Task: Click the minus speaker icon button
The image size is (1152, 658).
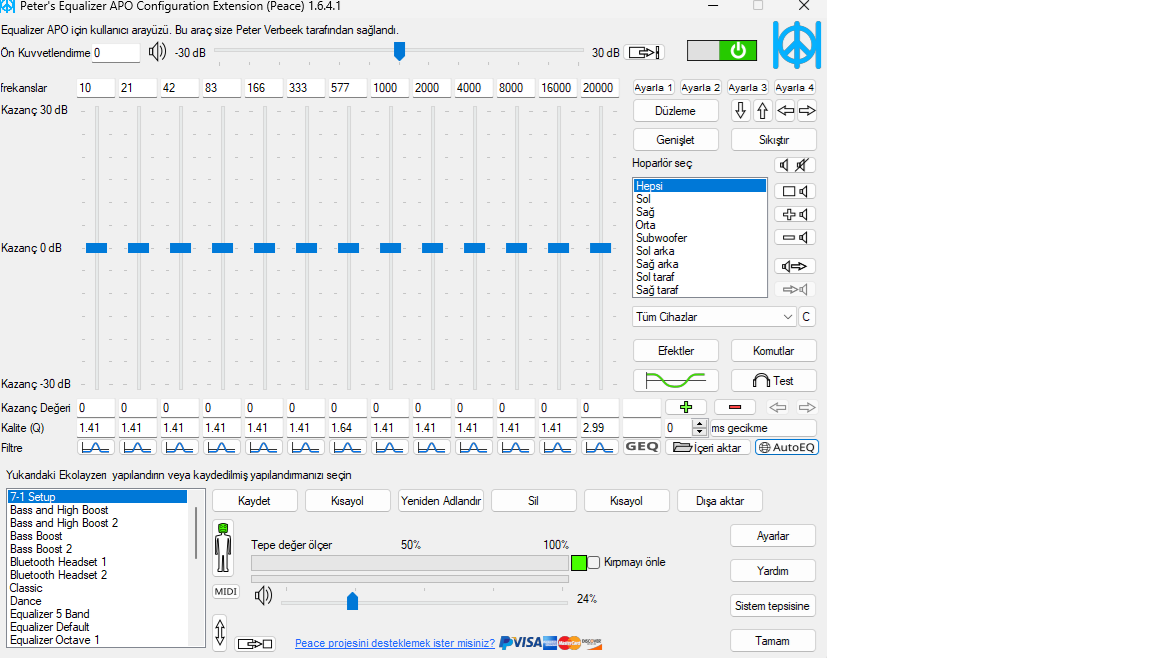Action: 795,237
